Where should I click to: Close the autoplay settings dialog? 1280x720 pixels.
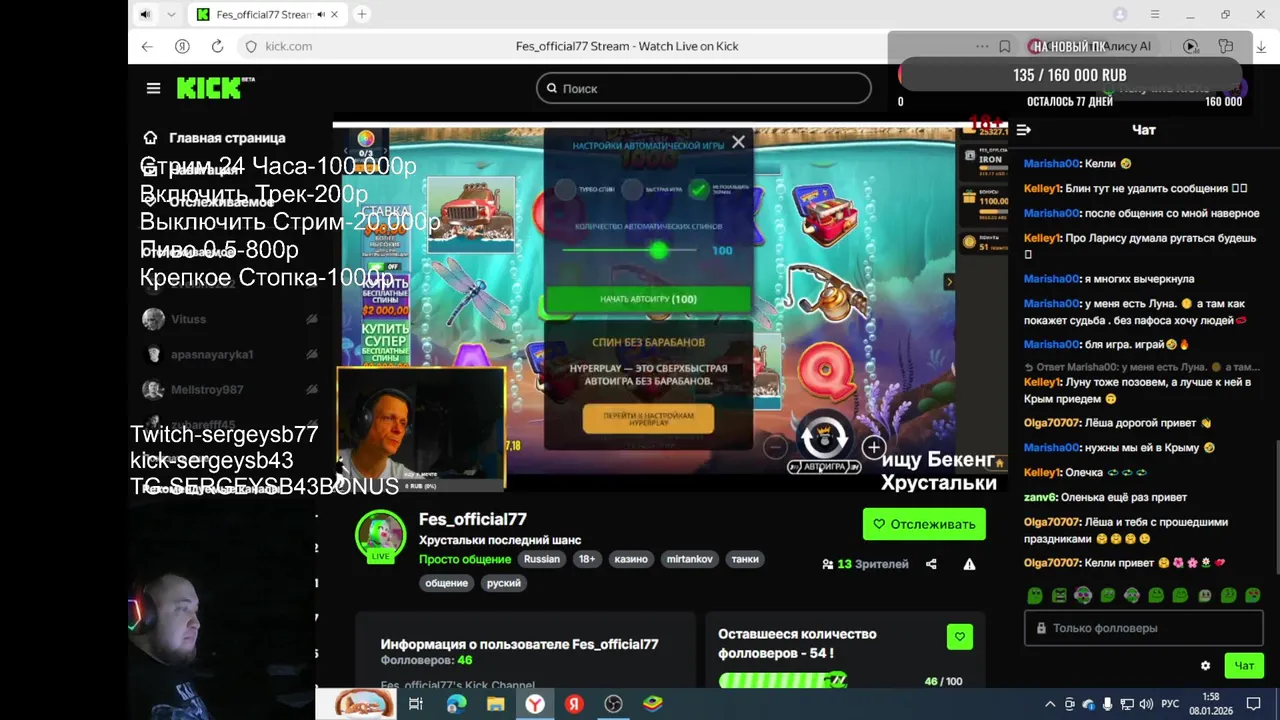click(x=738, y=142)
